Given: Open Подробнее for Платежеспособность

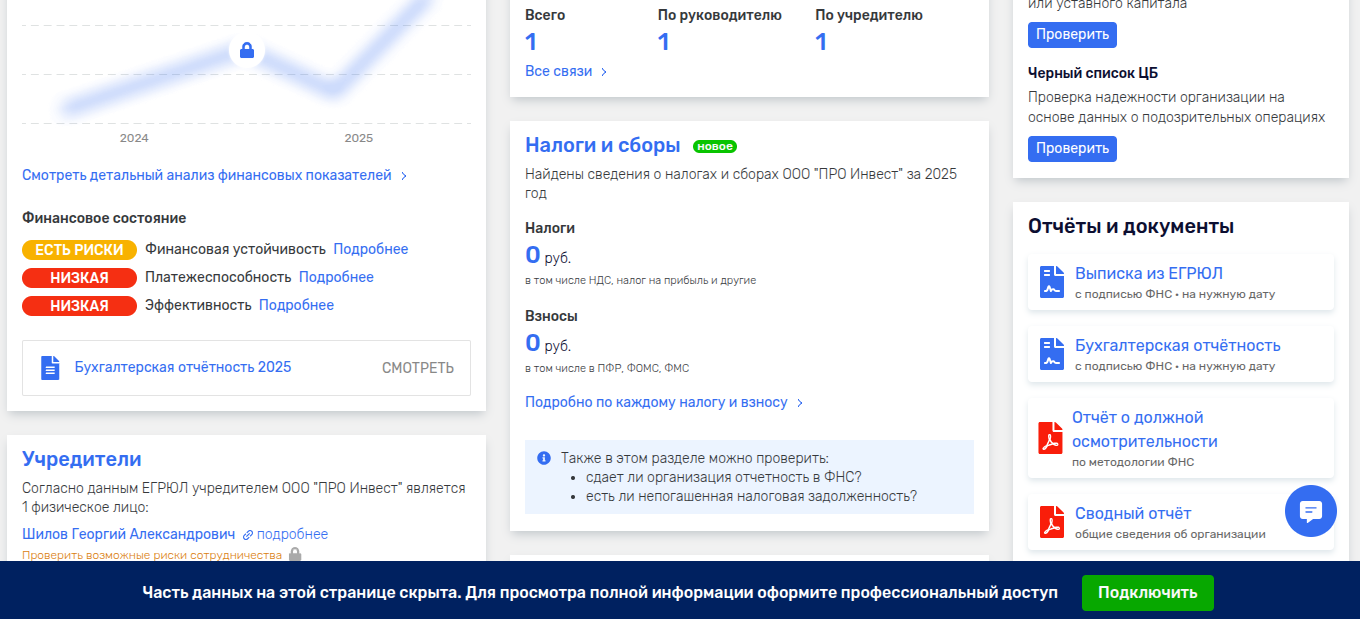Looking at the screenshot, I should [x=336, y=277].
